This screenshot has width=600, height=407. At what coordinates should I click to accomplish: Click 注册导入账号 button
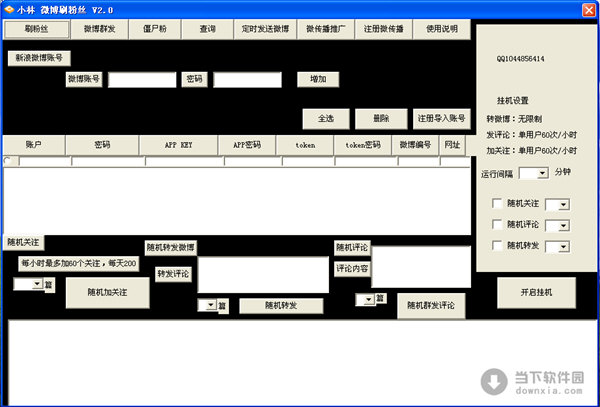[x=442, y=119]
